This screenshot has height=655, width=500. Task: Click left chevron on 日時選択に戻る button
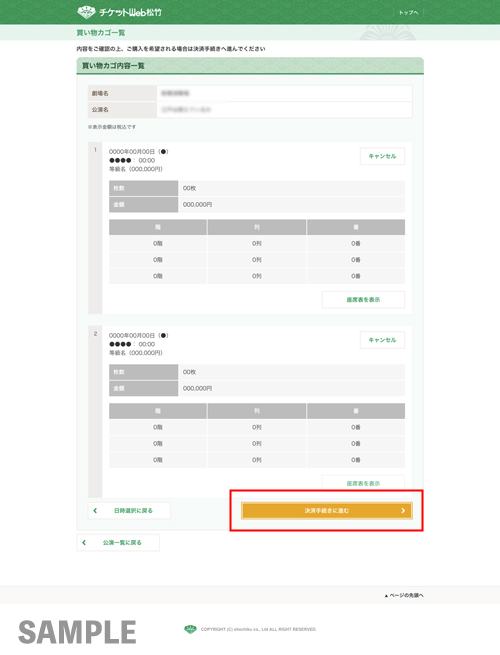[95, 510]
